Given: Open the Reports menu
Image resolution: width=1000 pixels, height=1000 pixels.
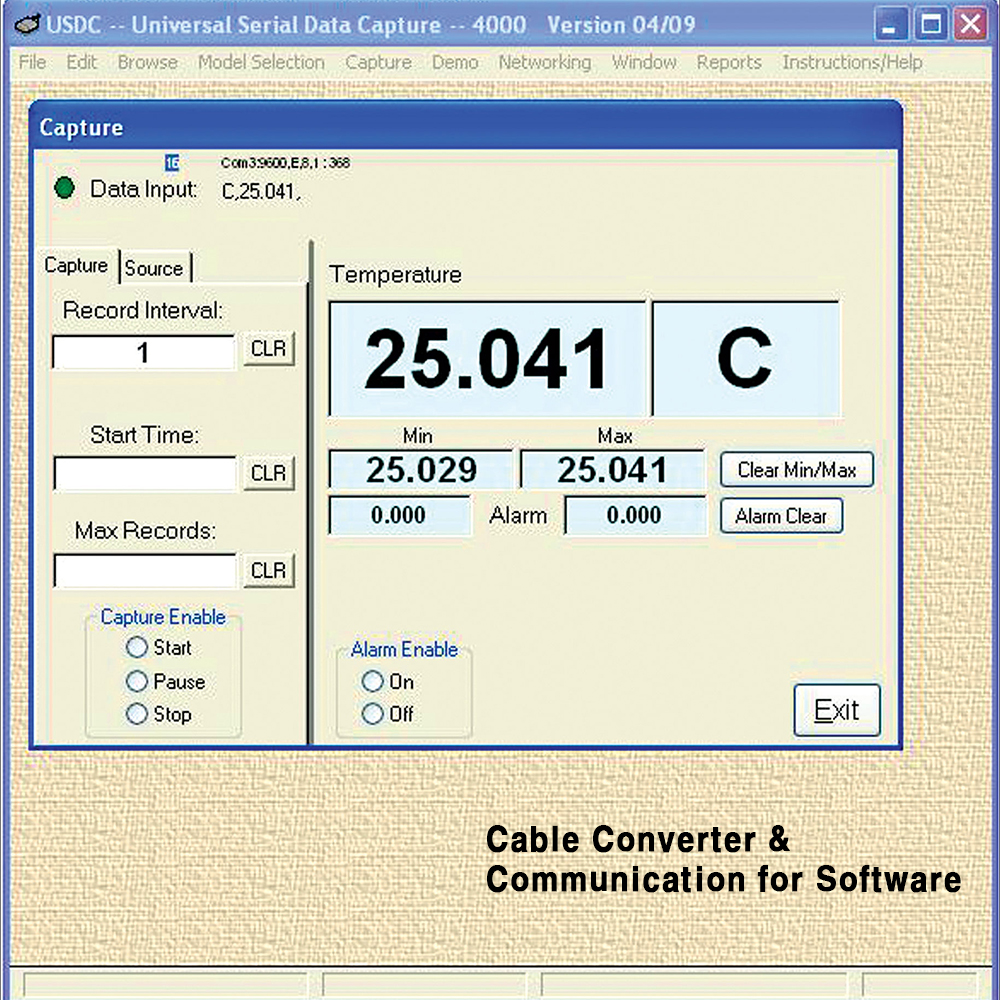Looking at the screenshot, I should (729, 62).
